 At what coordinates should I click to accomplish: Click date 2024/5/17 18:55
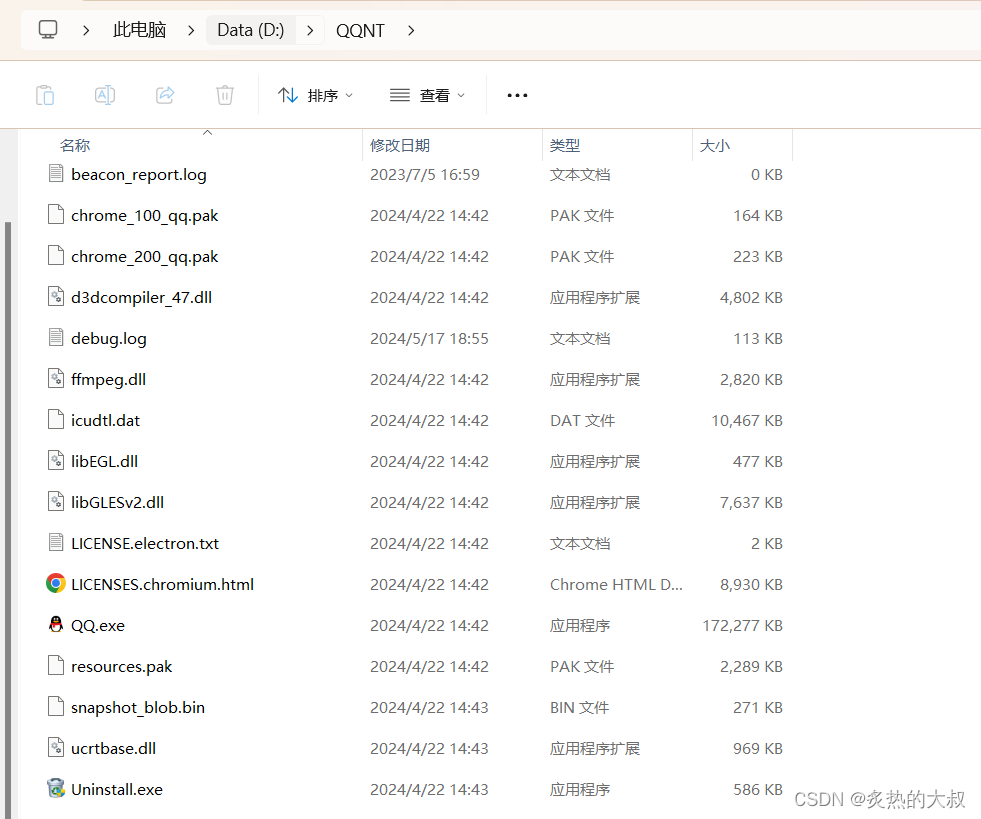429,338
